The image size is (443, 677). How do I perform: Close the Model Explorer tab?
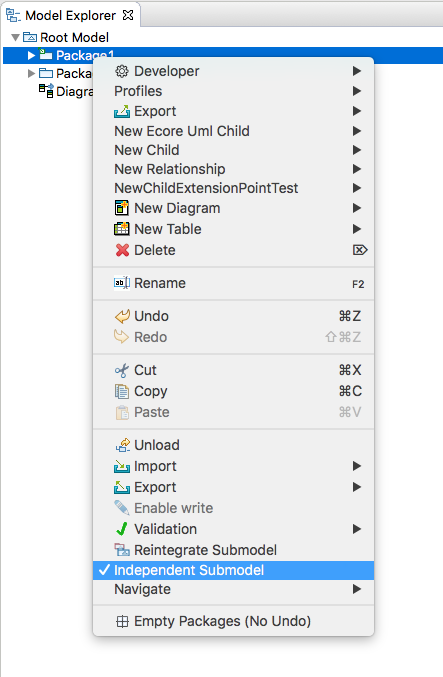point(128,15)
